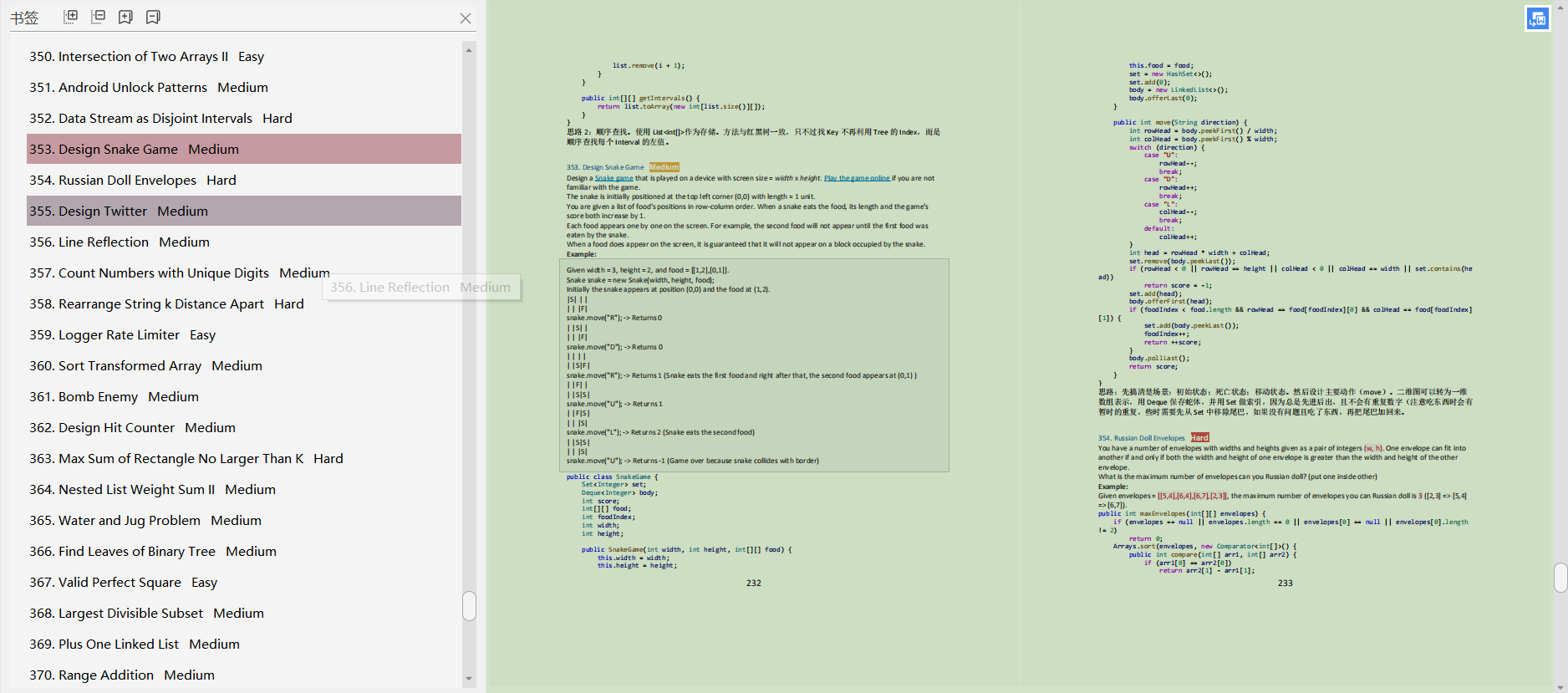Go to bookmark 354. Russian Doll Envelopes

click(x=244, y=181)
